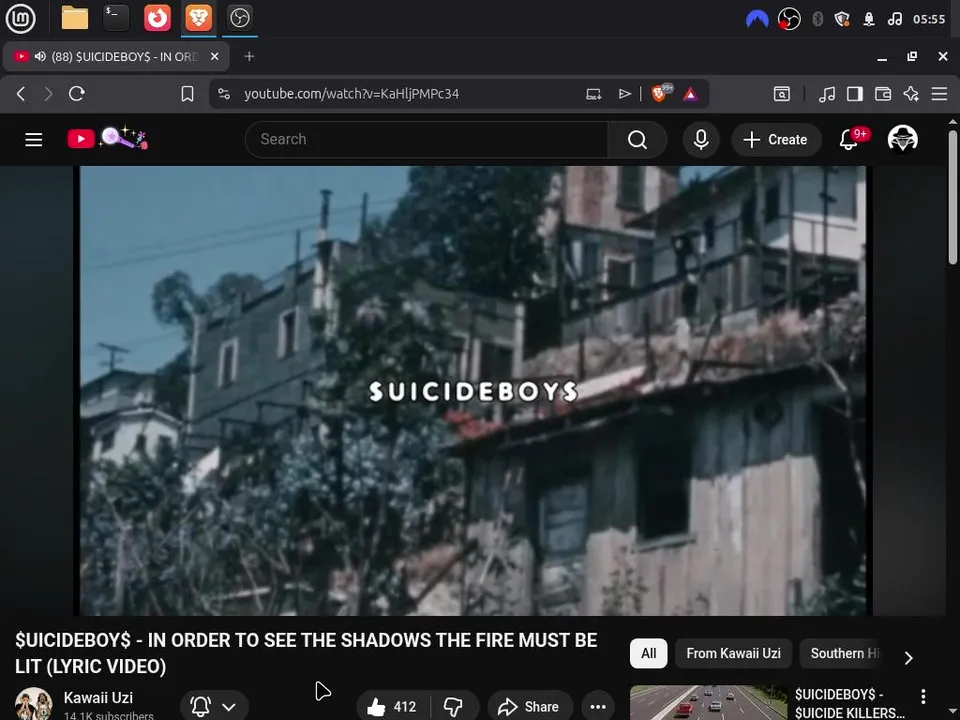Open the update manager shield icon
Viewport: 960px width, 720px height.
pyautogui.click(x=842, y=19)
